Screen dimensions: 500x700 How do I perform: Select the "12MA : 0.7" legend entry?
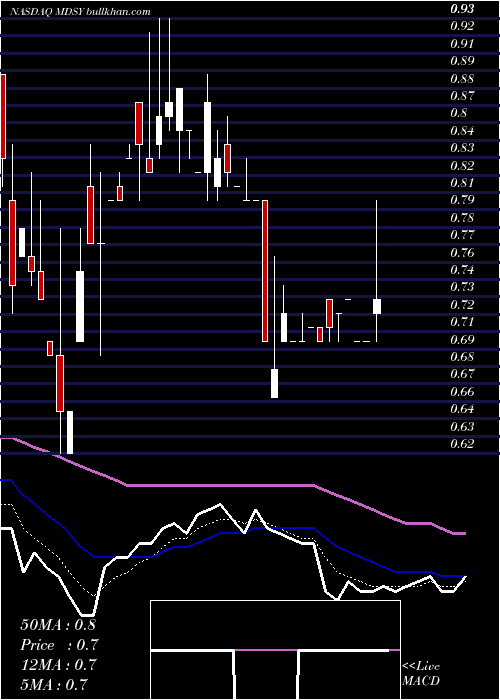coord(58,665)
